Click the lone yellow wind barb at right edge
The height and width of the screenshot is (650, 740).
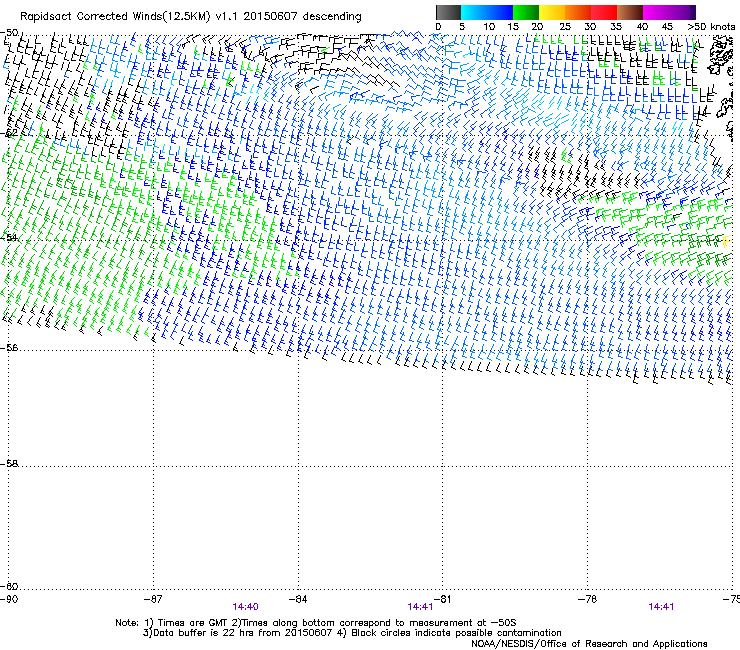tap(727, 242)
